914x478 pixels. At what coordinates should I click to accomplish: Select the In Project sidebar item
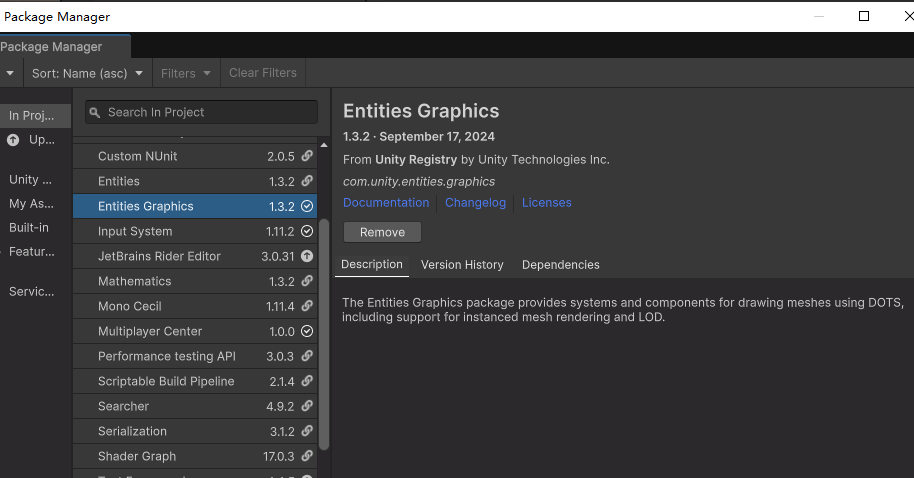click(x=36, y=116)
